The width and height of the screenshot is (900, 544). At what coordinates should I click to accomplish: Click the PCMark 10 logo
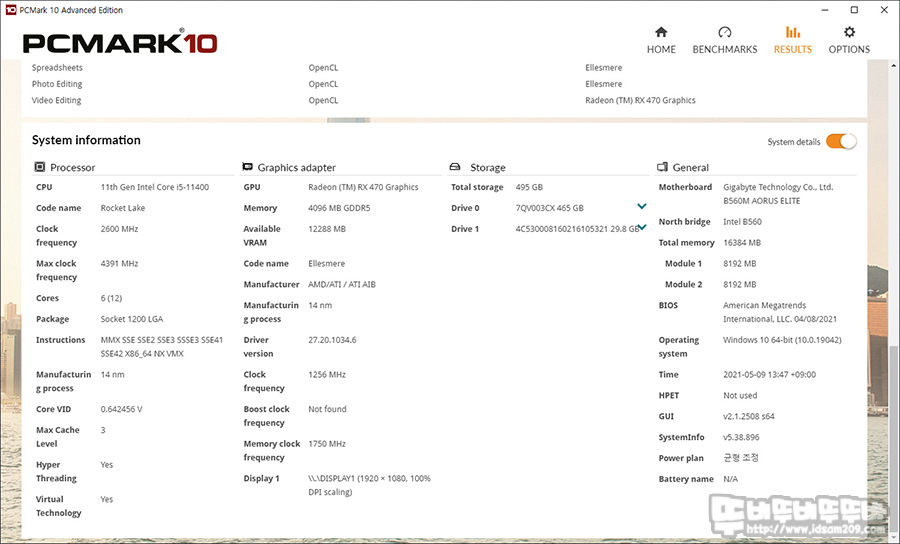click(x=120, y=43)
